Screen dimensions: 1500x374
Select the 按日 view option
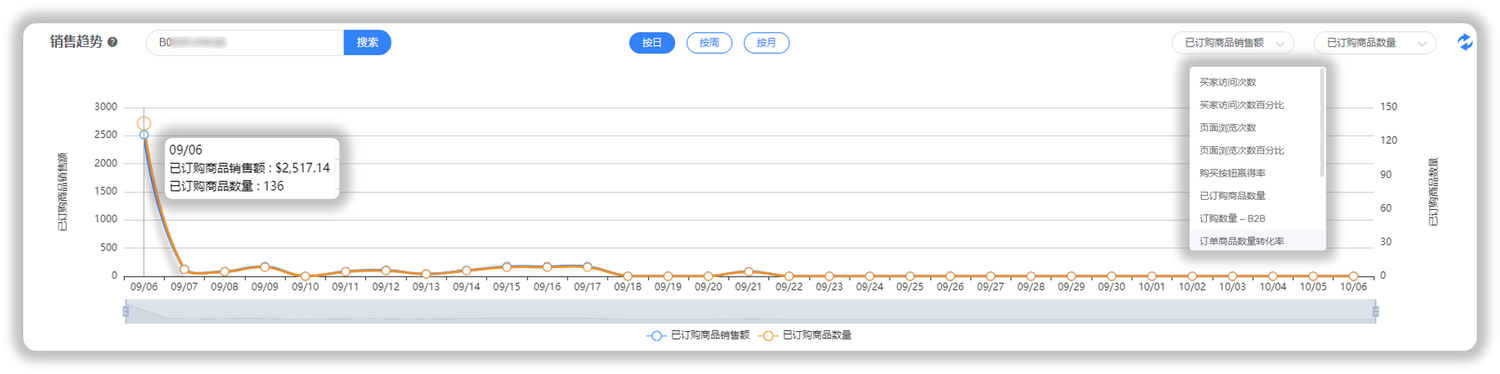tap(652, 43)
